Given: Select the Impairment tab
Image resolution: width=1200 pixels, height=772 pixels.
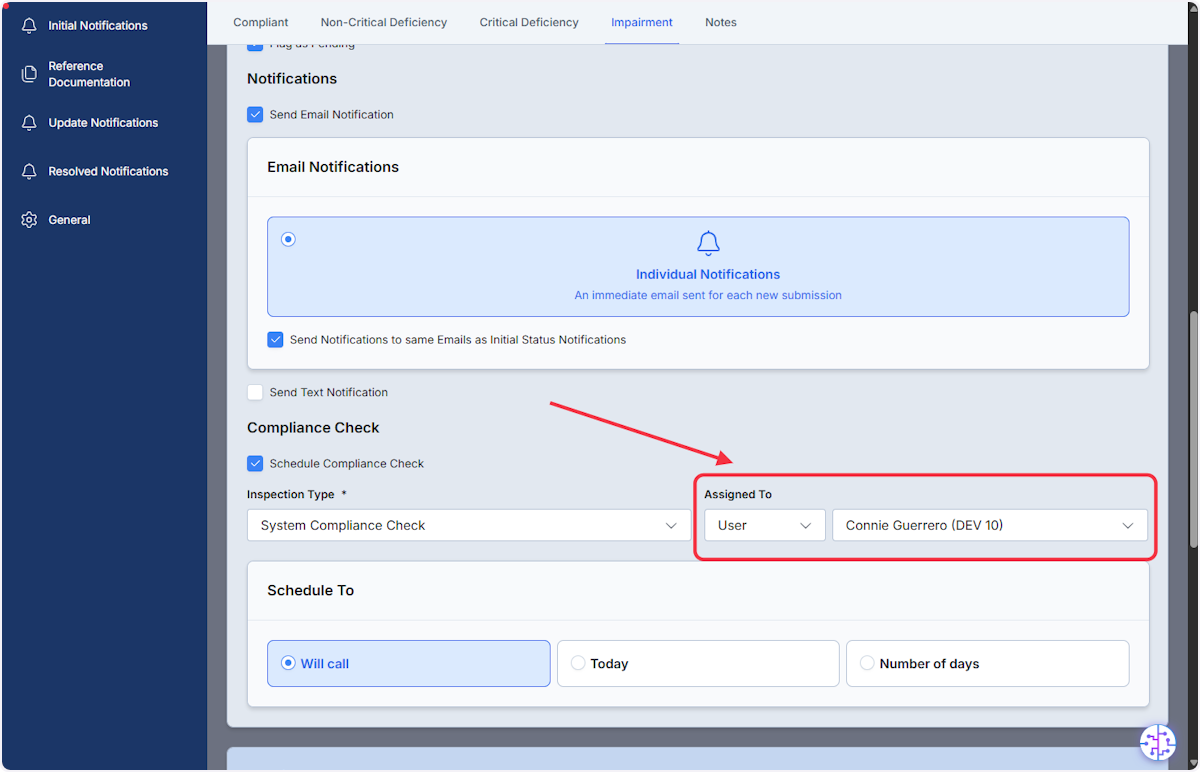Looking at the screenshot, I should click(642, 22).
